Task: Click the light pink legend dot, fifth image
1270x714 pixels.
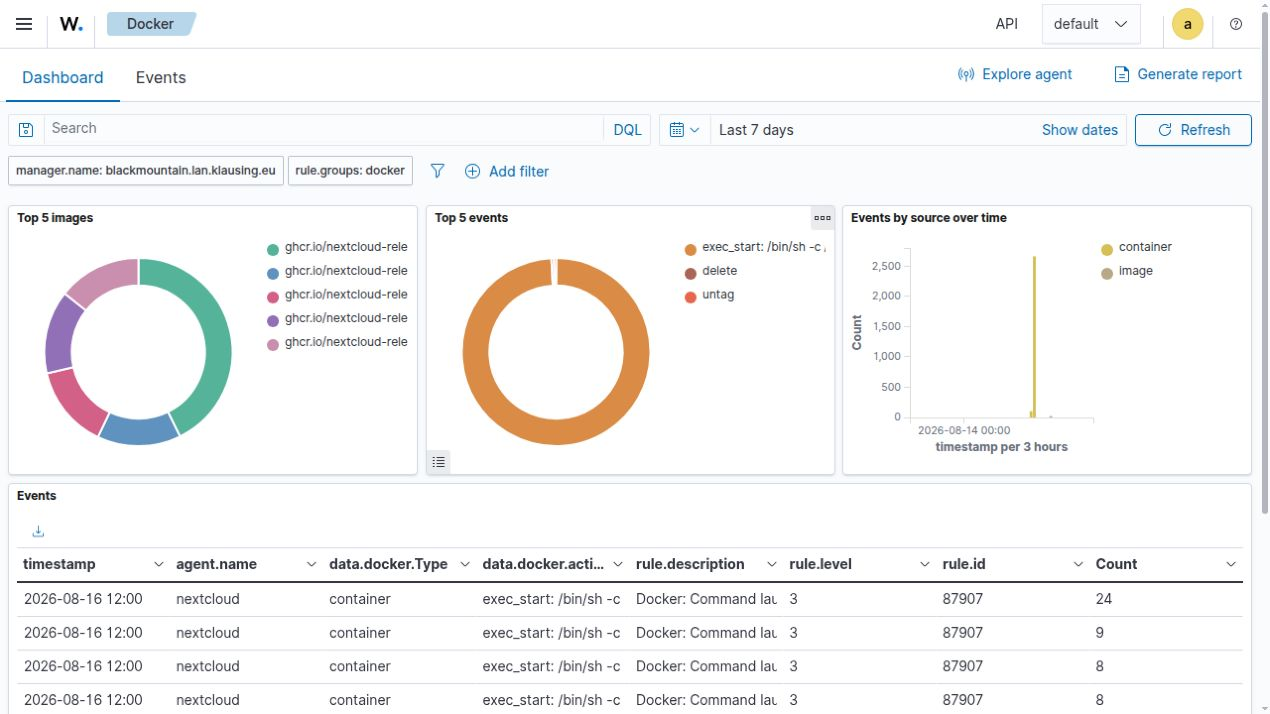Action: pos(273,345)
